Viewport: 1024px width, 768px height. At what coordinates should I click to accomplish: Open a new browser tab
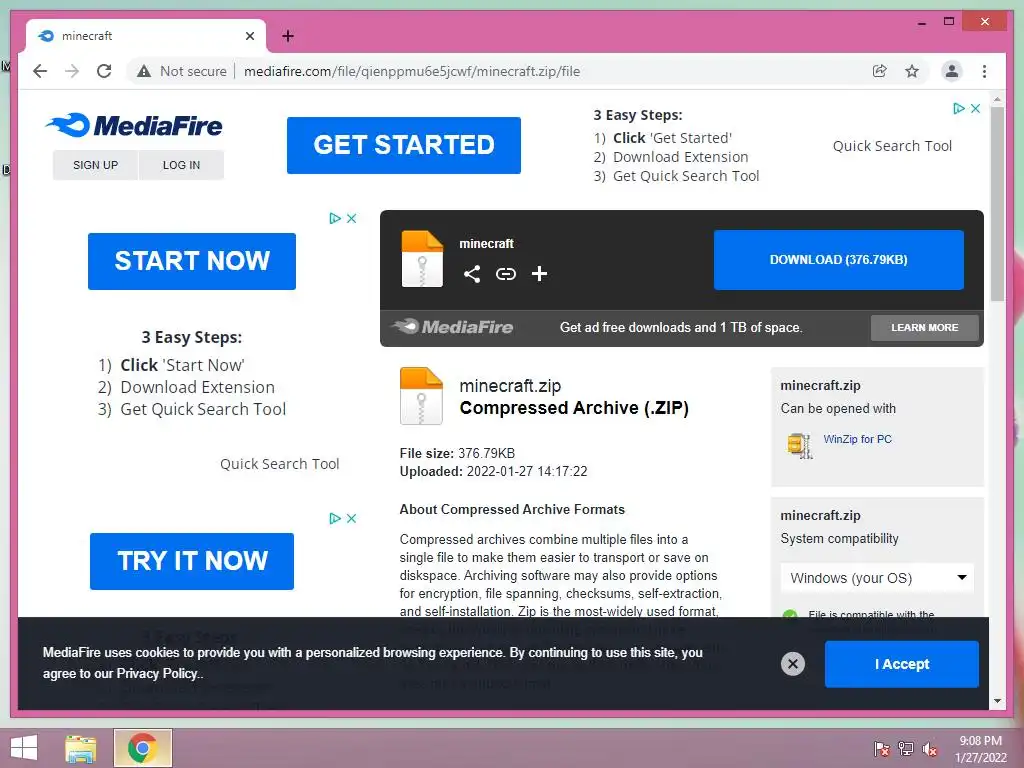click(x=288, y=36)
